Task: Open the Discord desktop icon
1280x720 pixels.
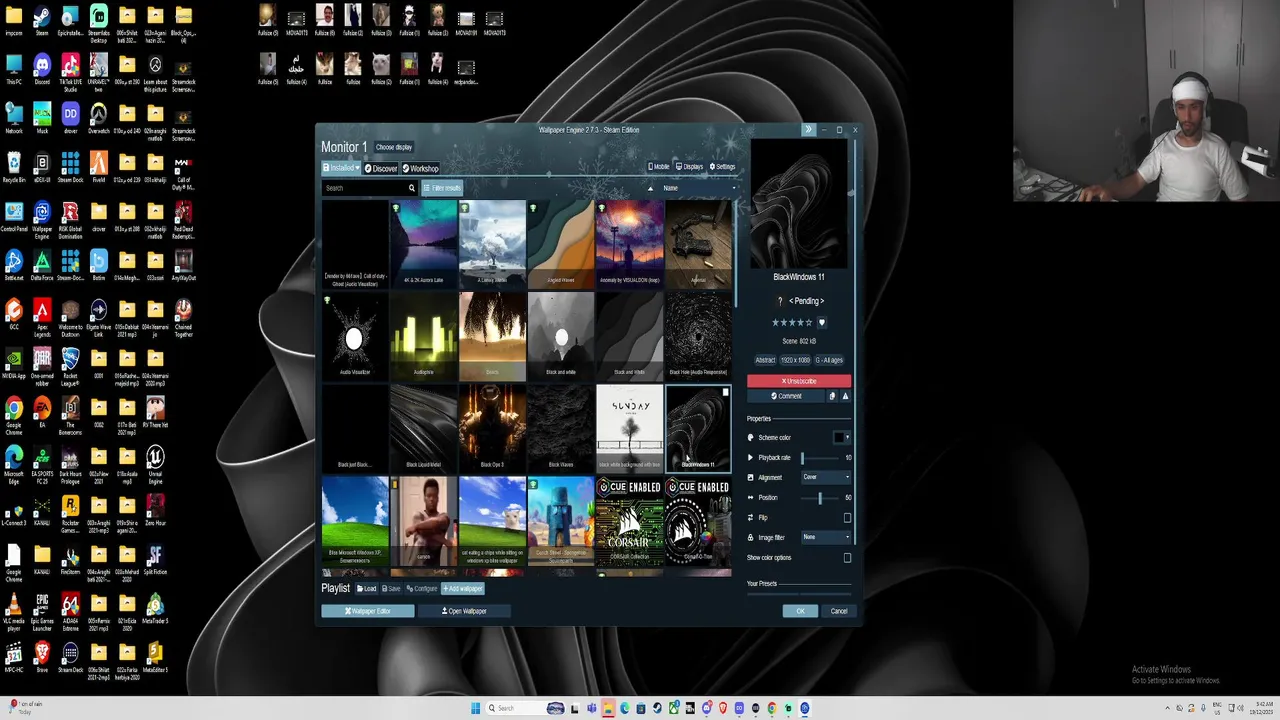Action: coord(42,69)
